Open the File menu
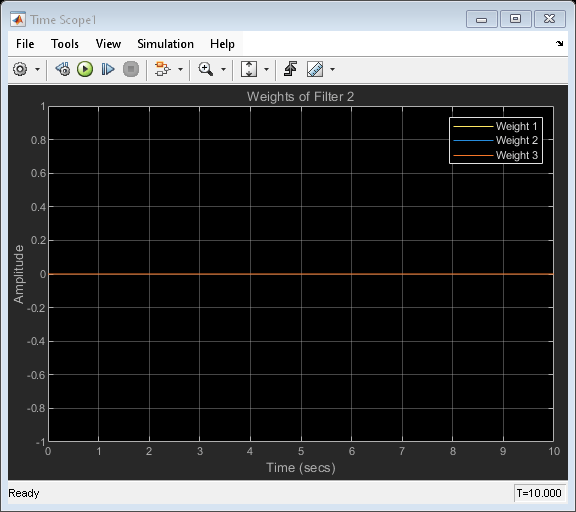Screen dimensions: 576x512 click(x=25, y=44)
